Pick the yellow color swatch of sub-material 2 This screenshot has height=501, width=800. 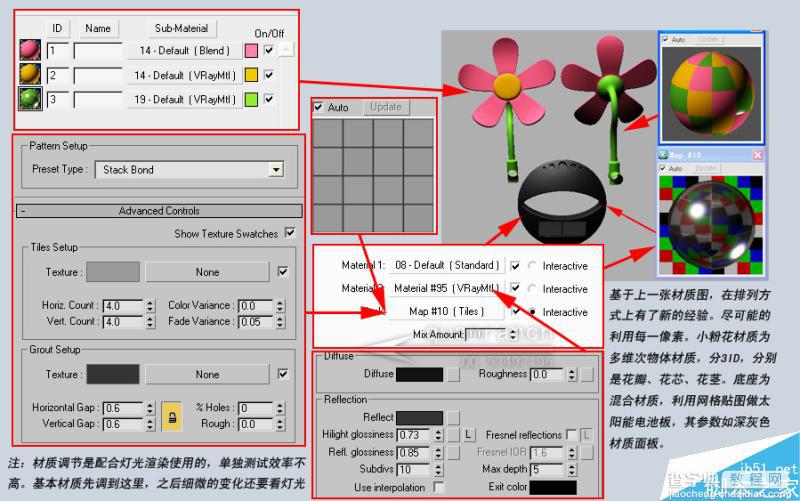[x=251, y=75]
